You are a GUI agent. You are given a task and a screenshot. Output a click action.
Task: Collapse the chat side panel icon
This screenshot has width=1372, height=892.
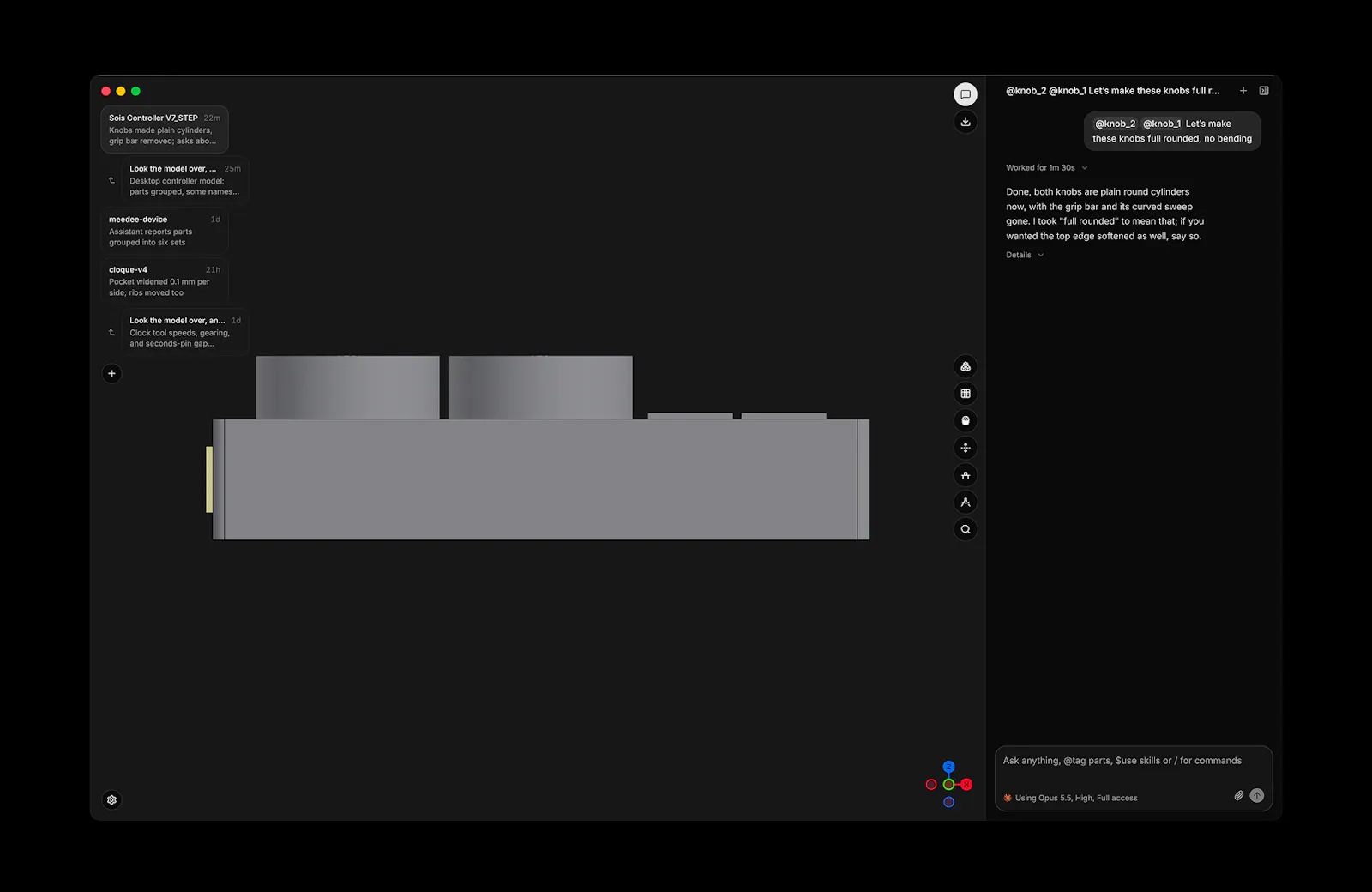(1264, 91)
